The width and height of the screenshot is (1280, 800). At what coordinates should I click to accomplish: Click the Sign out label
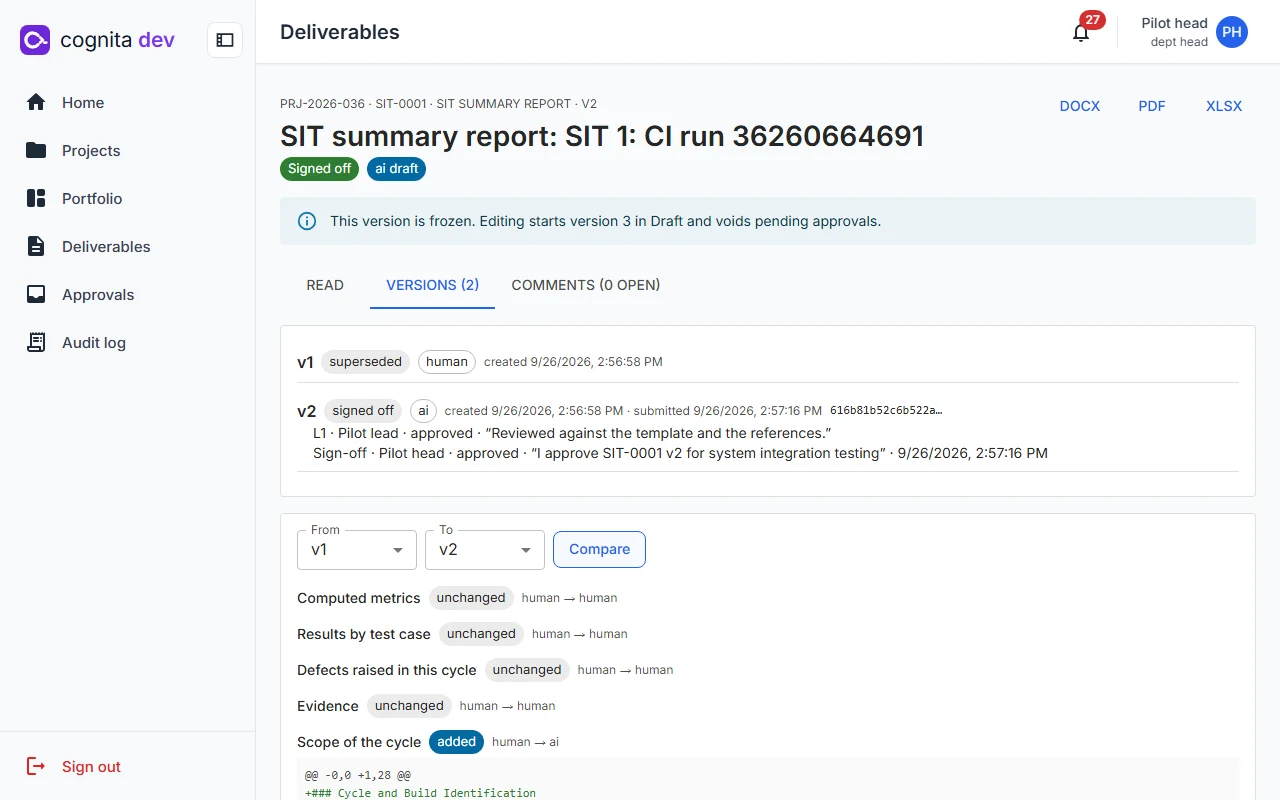tap(91, 767)
